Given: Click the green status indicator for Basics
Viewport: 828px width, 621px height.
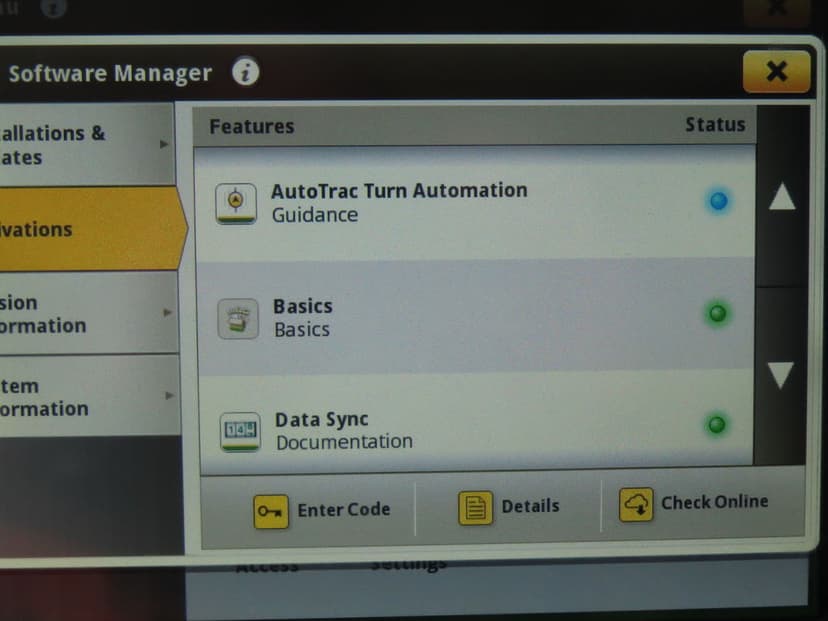Looking at the screenshot, I should pyautogui.click(x=717, y=314).
